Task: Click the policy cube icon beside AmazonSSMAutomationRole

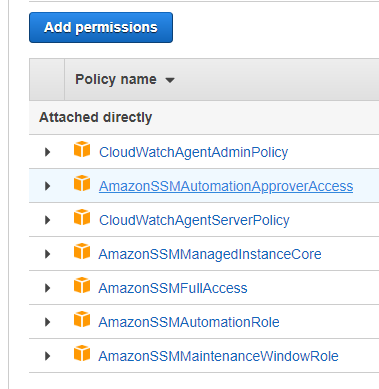Action: (x=82, y=319)
